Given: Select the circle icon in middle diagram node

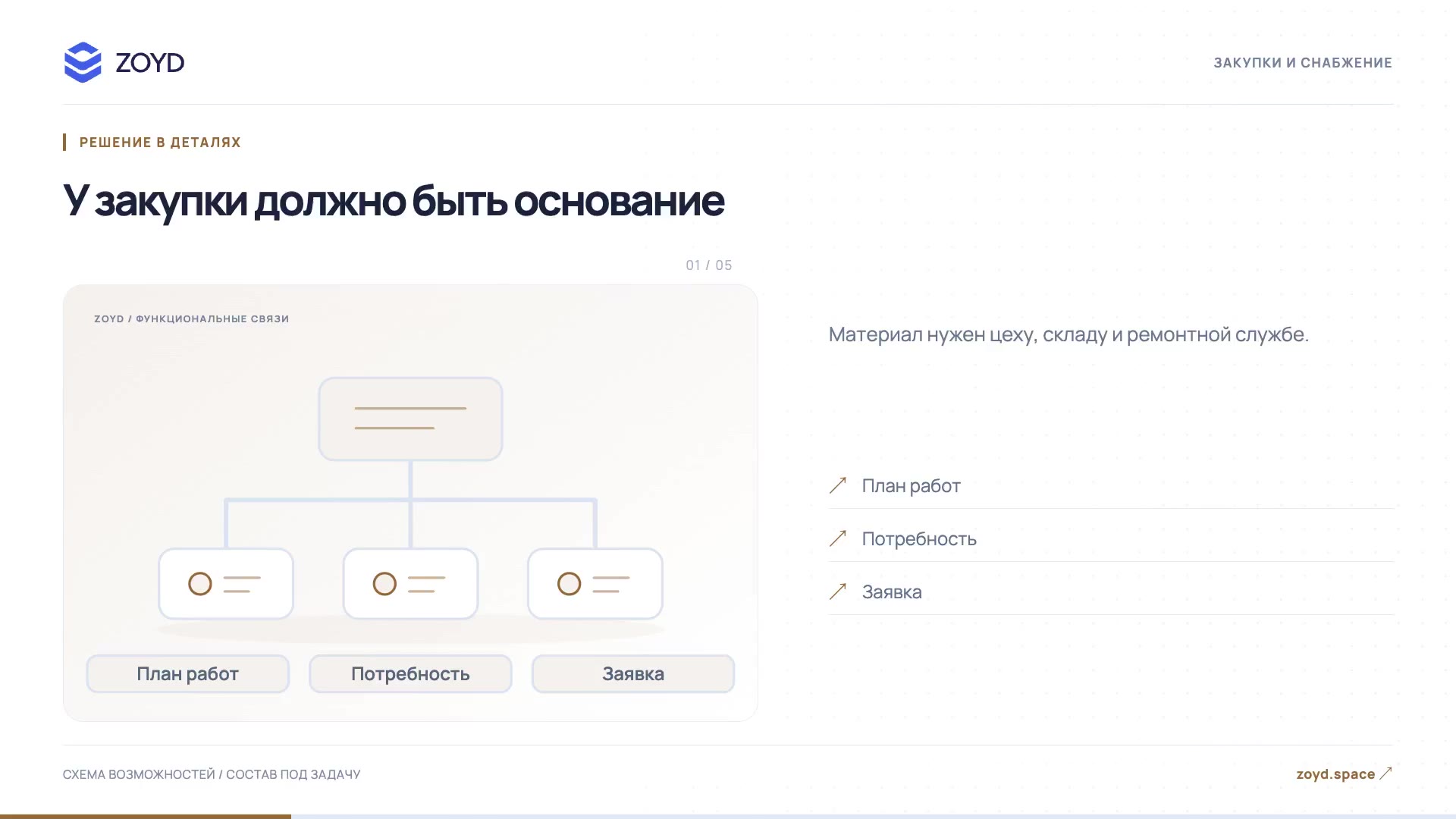Looking at the screenshot, I should (384, 584).
